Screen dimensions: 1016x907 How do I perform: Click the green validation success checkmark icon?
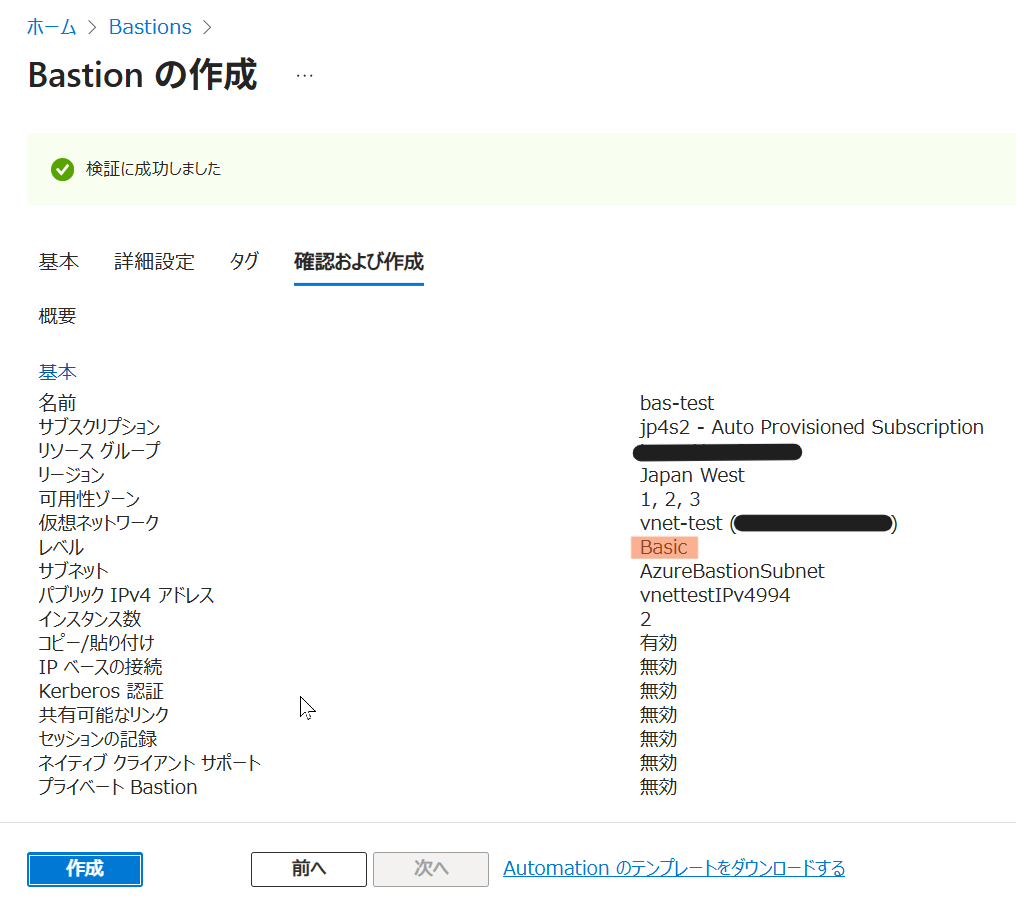[62, 169]
